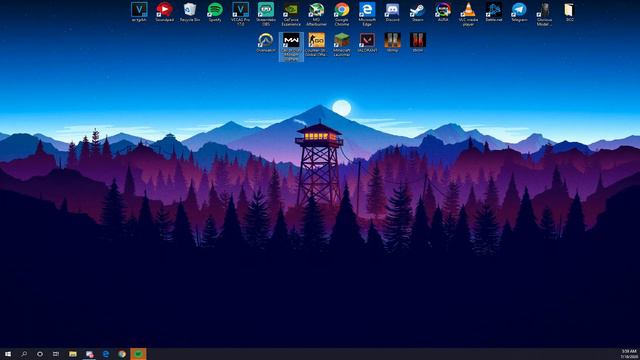Viewport: 640px width, 360px height.
Task: Open the Glorious Model desktop shortcut
Action: (x=544, y=14)
